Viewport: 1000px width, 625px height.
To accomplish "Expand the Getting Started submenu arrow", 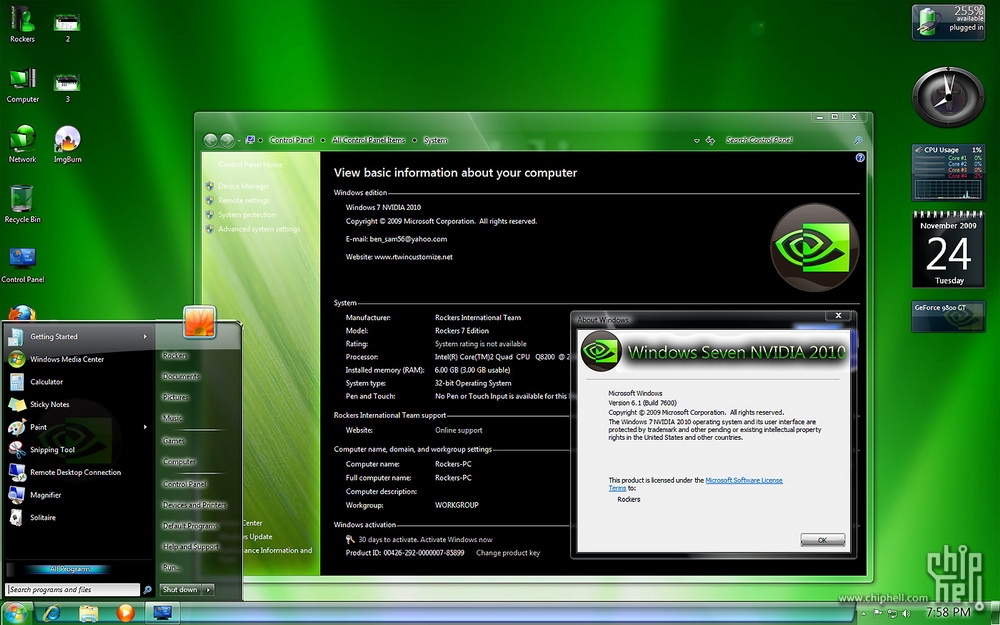I will coord(145,337).
